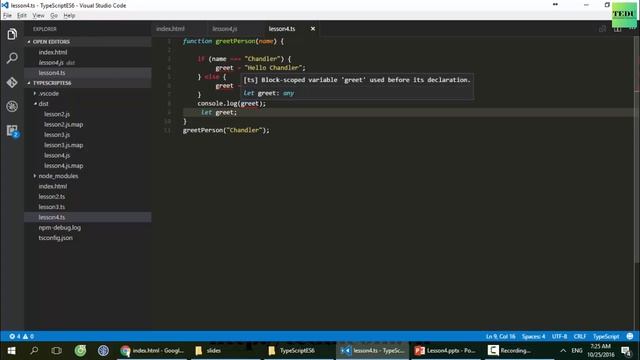Screen dimensions: 640x360
Task: Open lesson4.js.map in dist folder
Action: [63, 166]
